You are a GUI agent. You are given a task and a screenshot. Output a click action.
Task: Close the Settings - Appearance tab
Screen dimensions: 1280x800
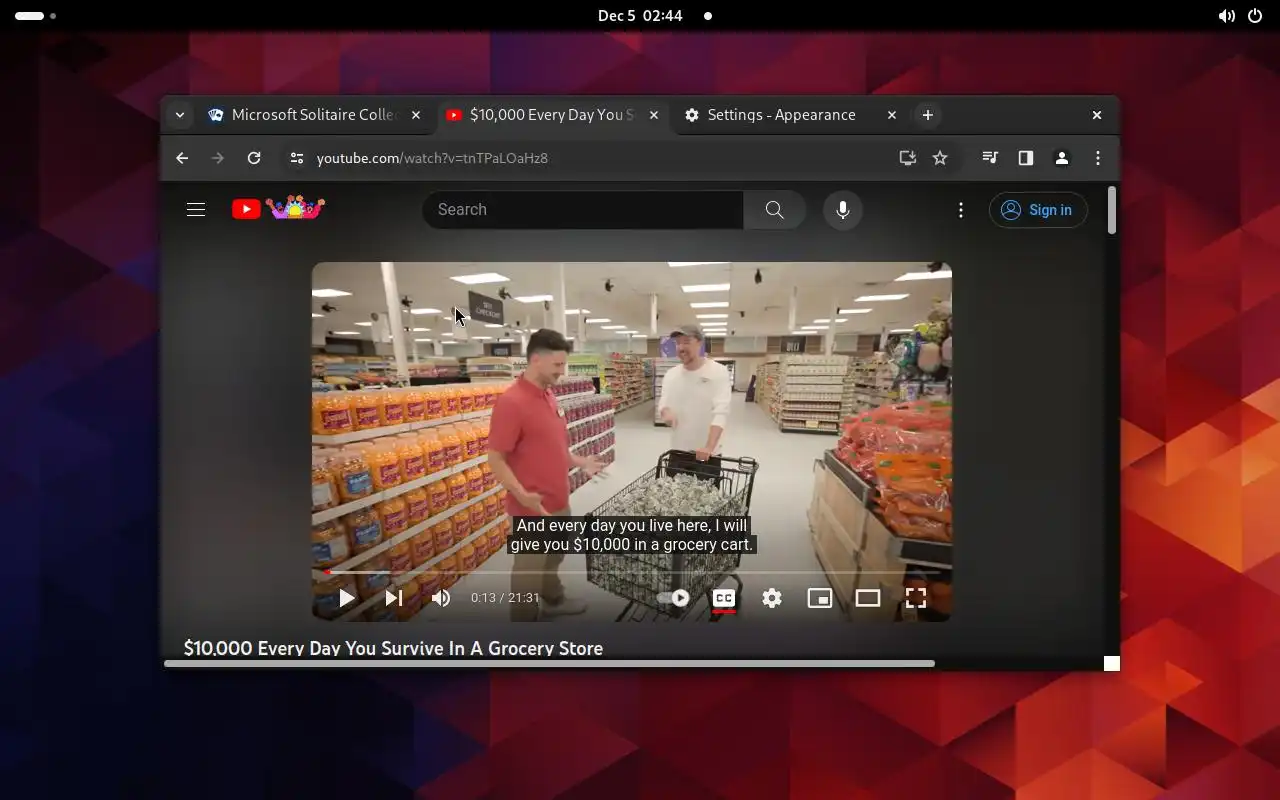click(892, 115)
